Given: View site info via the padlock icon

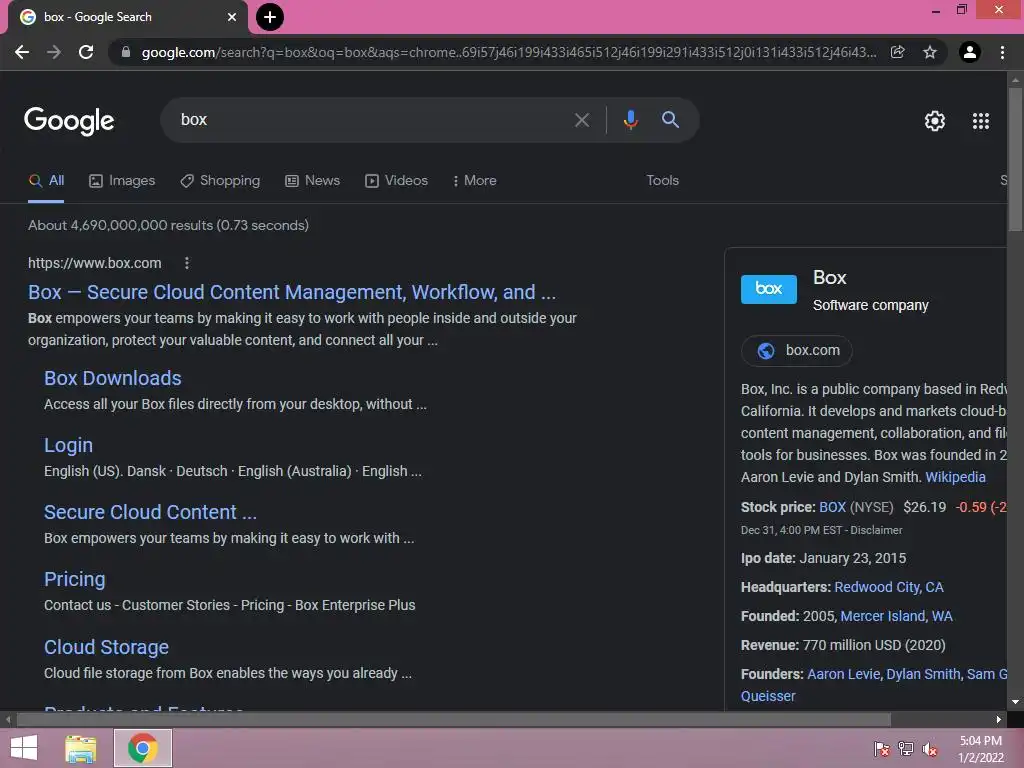Looking at the screenshot, I should point(126,52).
